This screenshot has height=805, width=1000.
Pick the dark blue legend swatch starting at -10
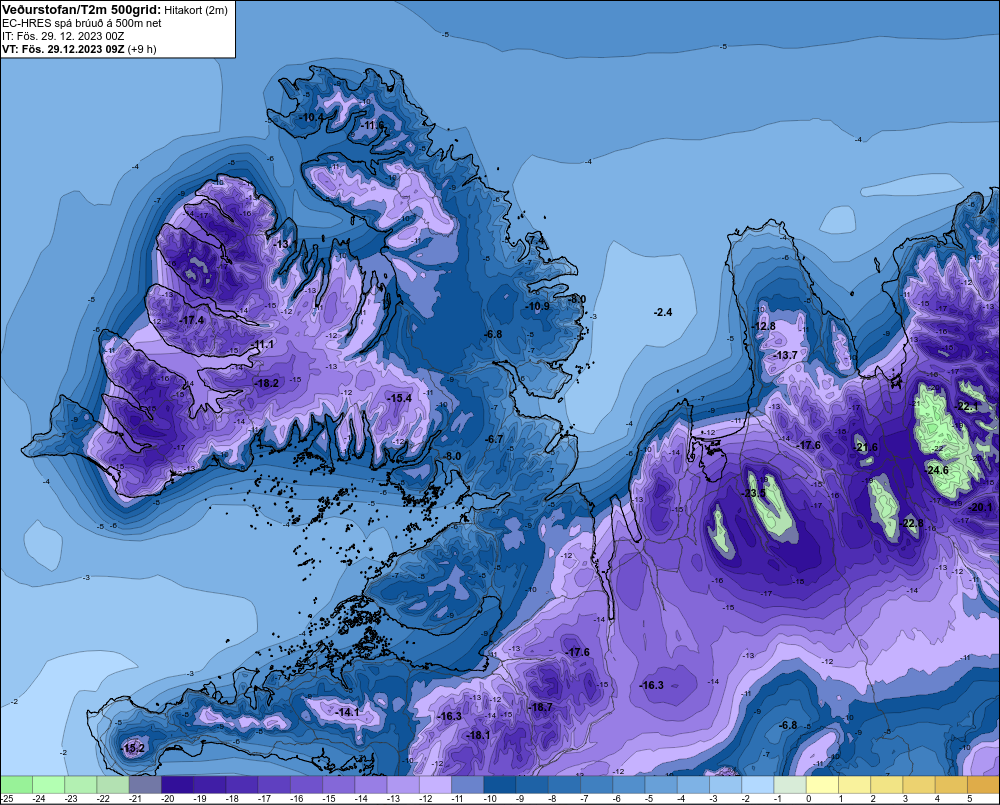tap(499, 785)
